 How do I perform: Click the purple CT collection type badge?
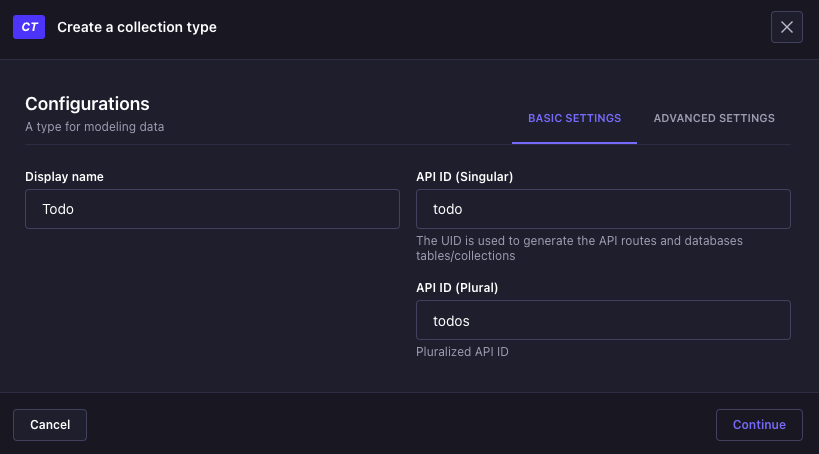click(x=29, y=27)
